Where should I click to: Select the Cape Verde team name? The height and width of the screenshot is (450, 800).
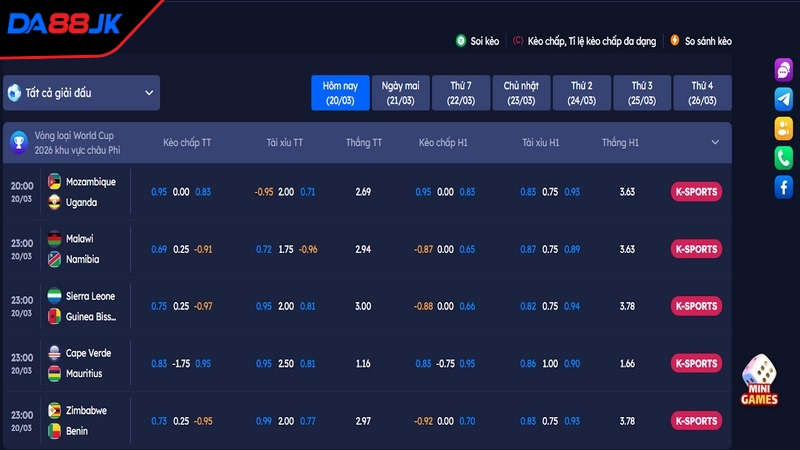click(x=90, y=353)
